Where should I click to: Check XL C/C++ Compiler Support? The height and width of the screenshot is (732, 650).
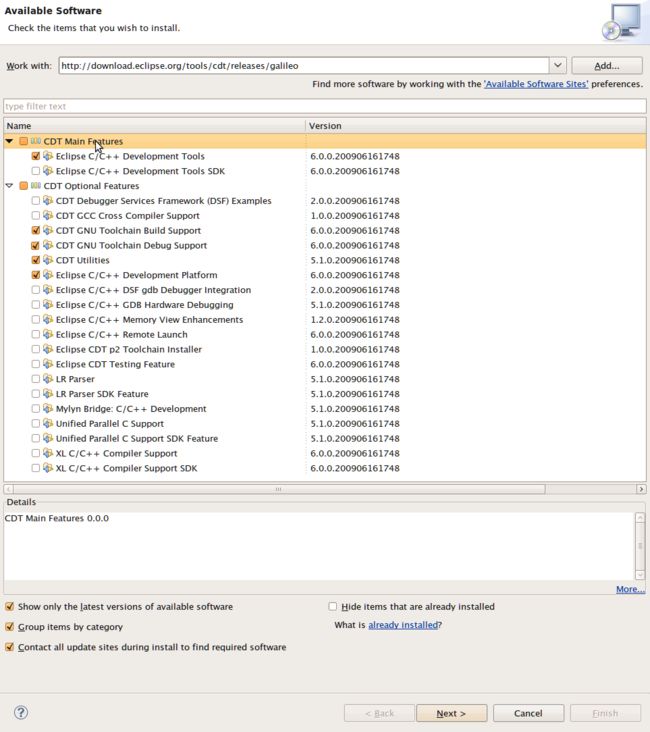35,453
